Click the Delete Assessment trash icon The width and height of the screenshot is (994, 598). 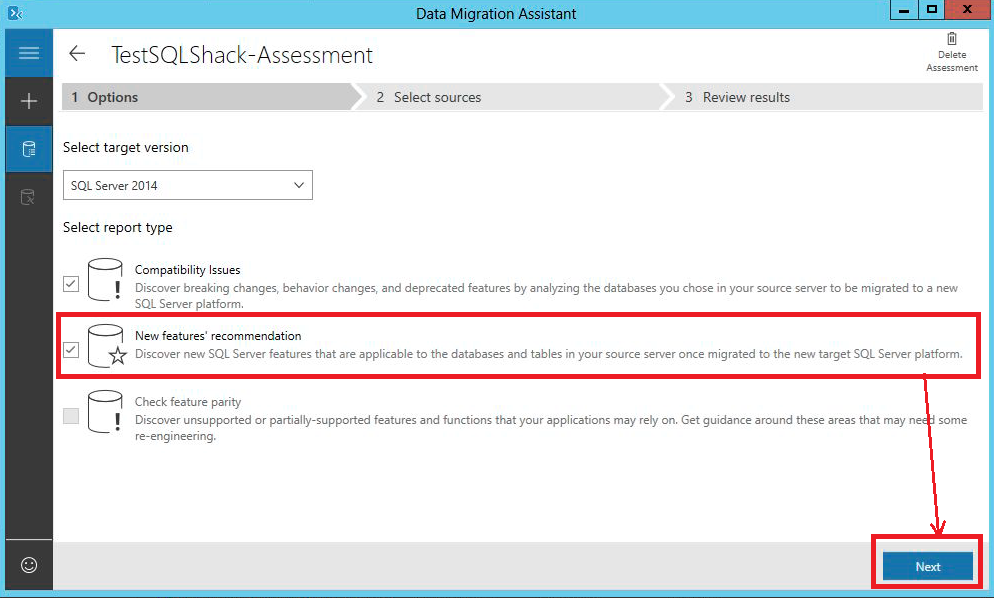point(952,39)
